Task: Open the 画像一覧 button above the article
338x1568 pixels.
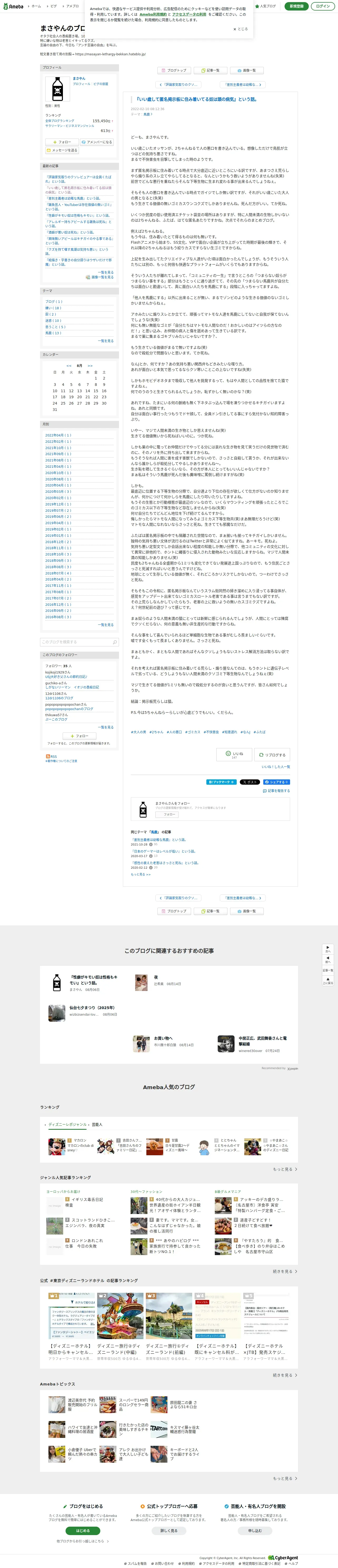Action: [247, 71]
